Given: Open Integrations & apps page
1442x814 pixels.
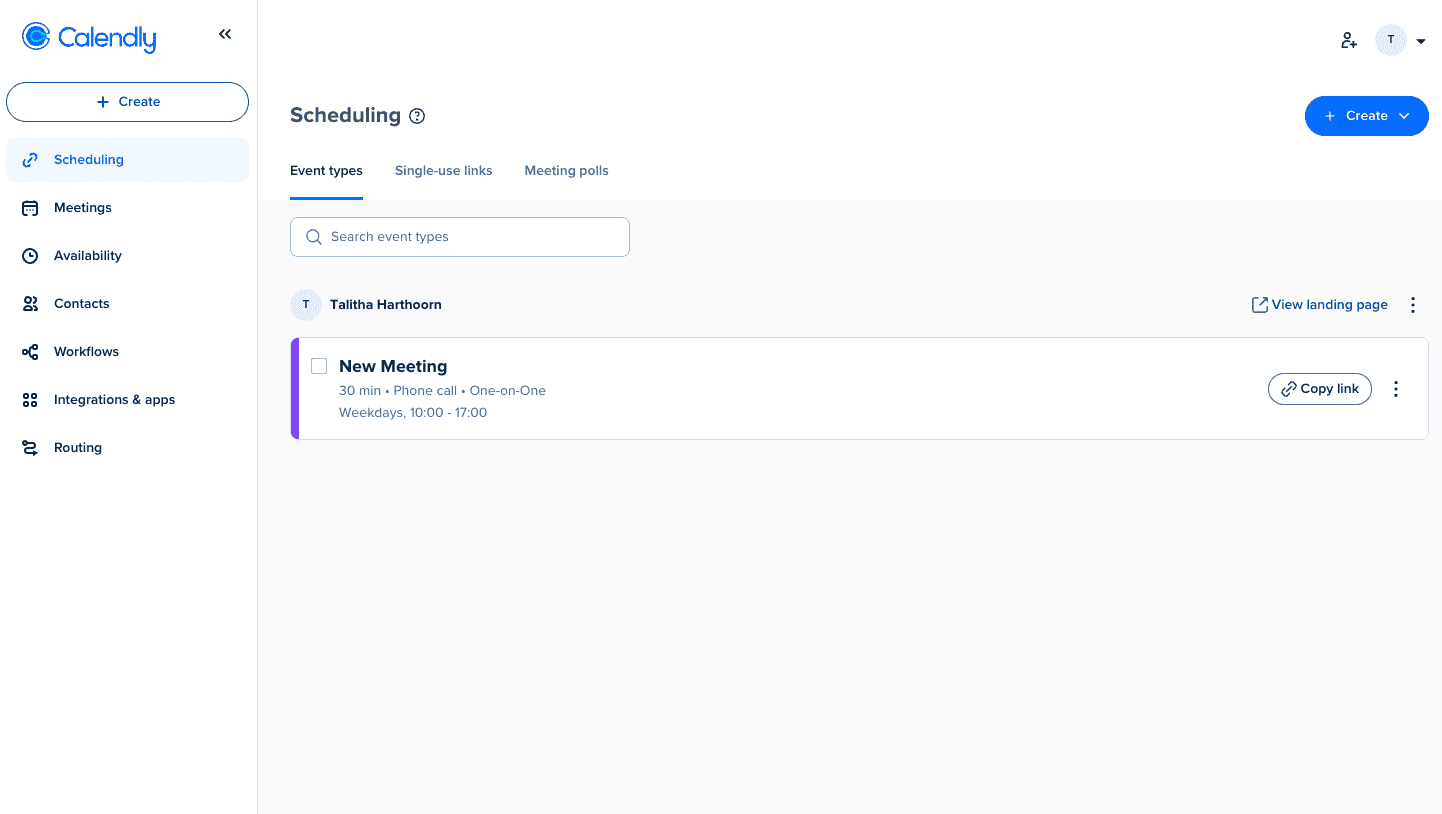Looking at the screenshot, I should point(114,400).
